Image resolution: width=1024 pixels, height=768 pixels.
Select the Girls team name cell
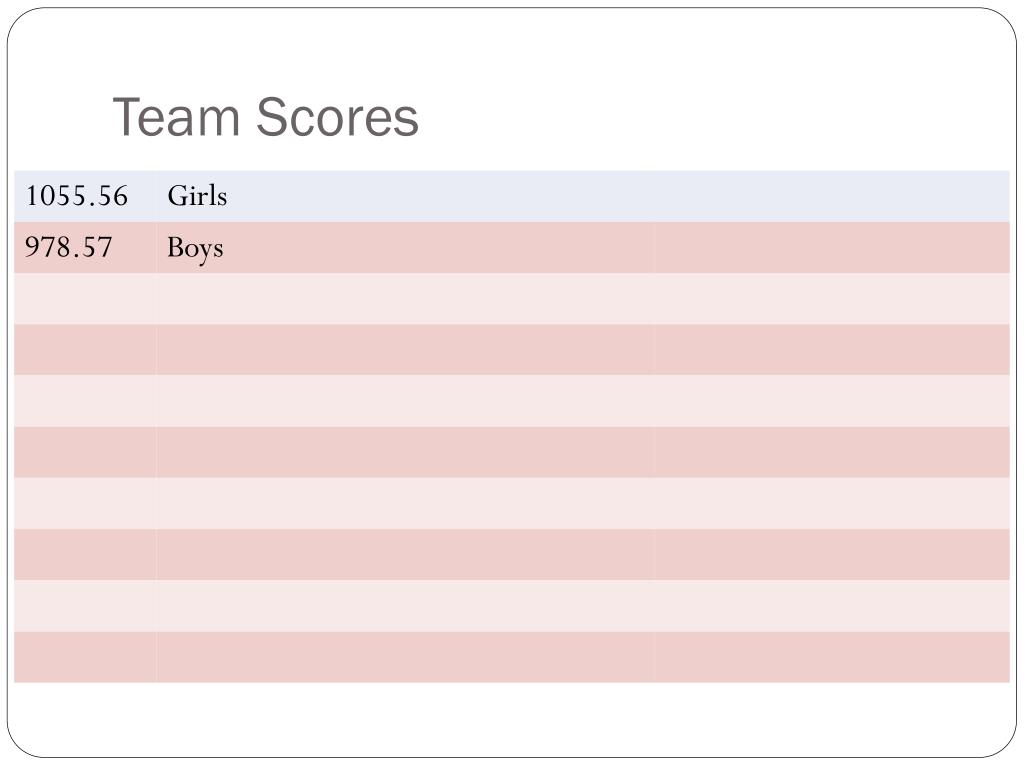(404, 196)
